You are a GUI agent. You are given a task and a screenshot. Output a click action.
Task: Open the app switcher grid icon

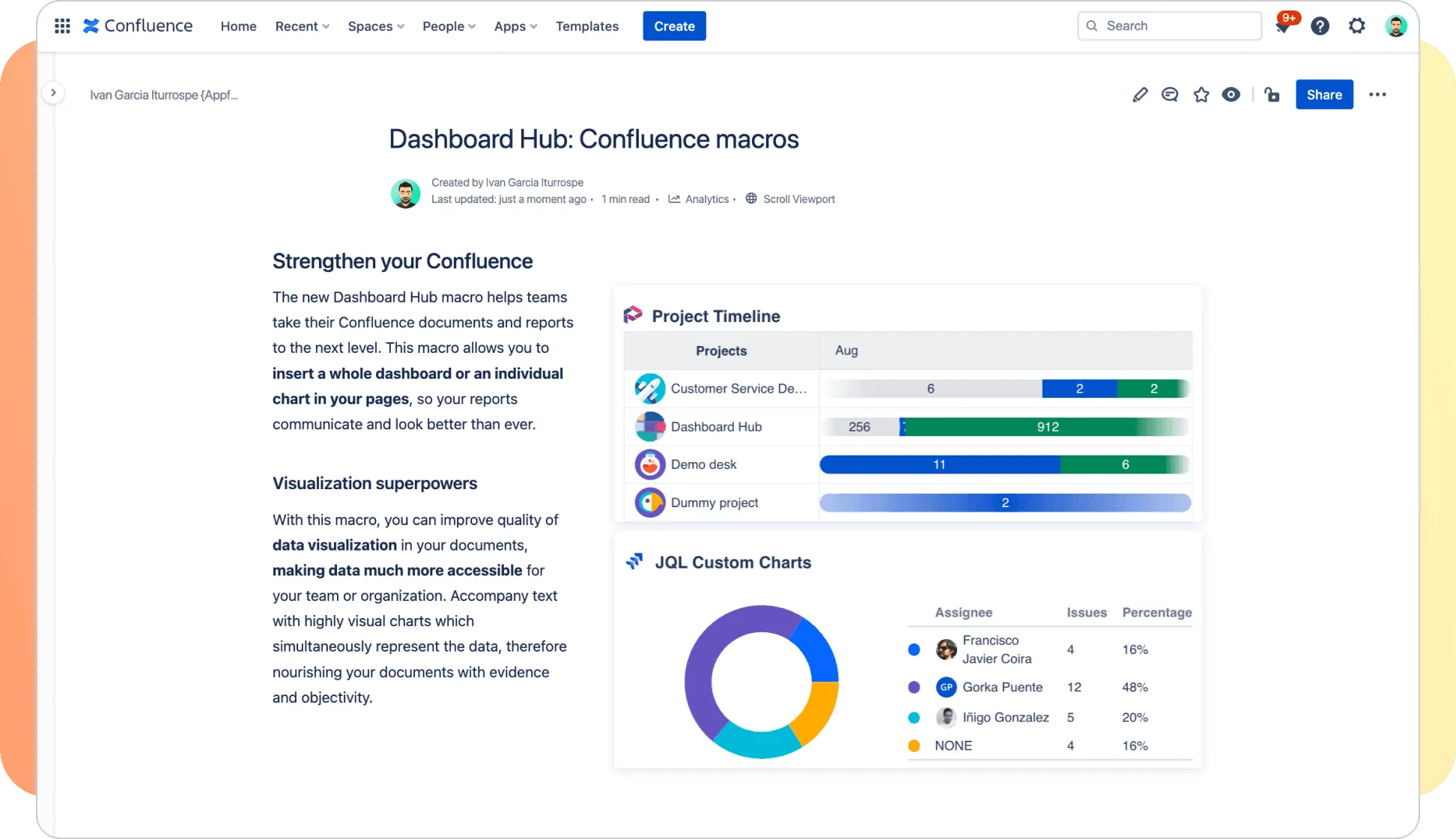pos(62,26)
